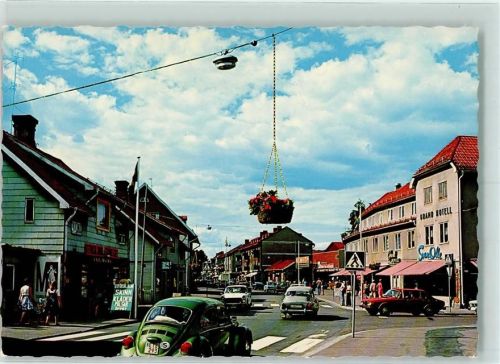The height and width of the screenshot is (364, 500).
Task: Click the street lamp hanging on the wire
Action: coord(225,62)
